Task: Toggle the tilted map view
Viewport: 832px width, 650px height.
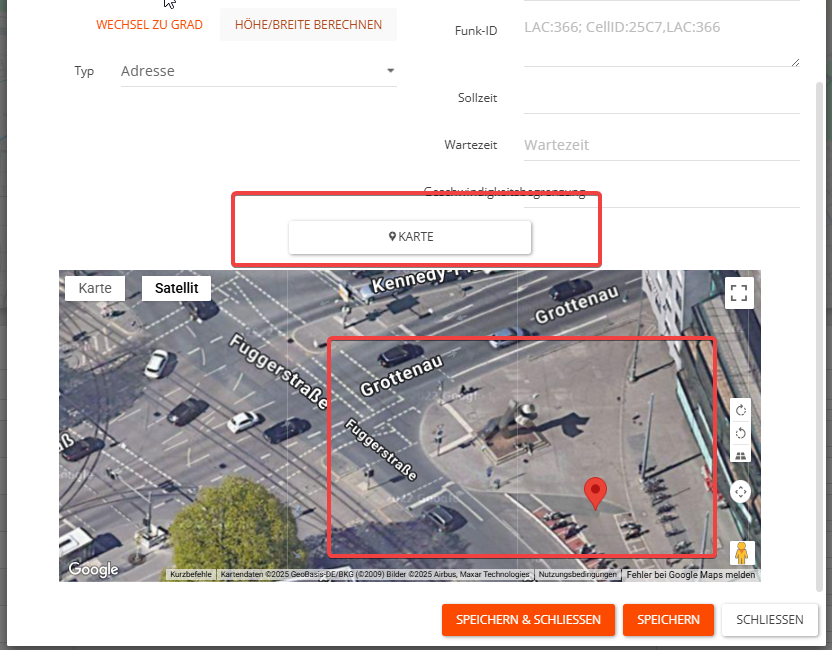Action: point(741,456)
